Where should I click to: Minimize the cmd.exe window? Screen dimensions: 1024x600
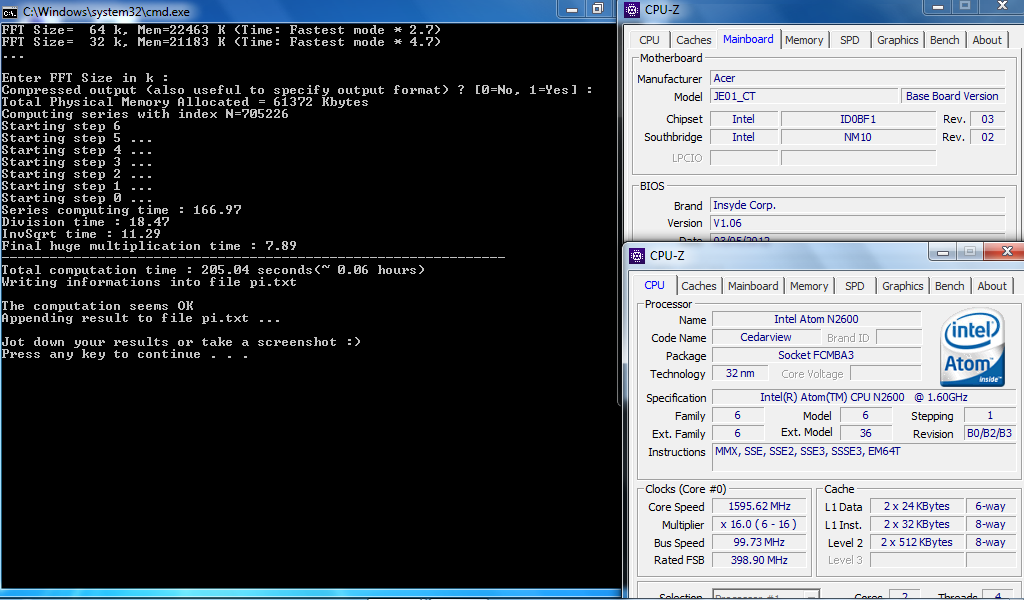coord(572,8)
